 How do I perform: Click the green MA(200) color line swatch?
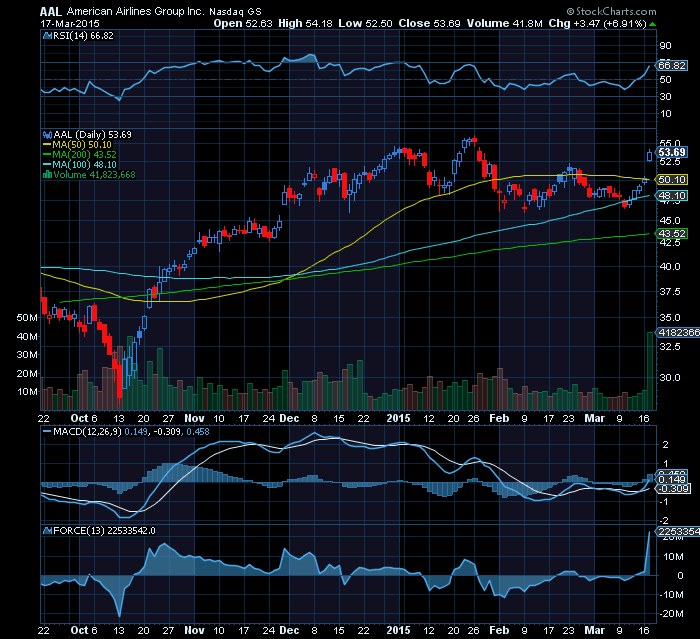(47, 155)
